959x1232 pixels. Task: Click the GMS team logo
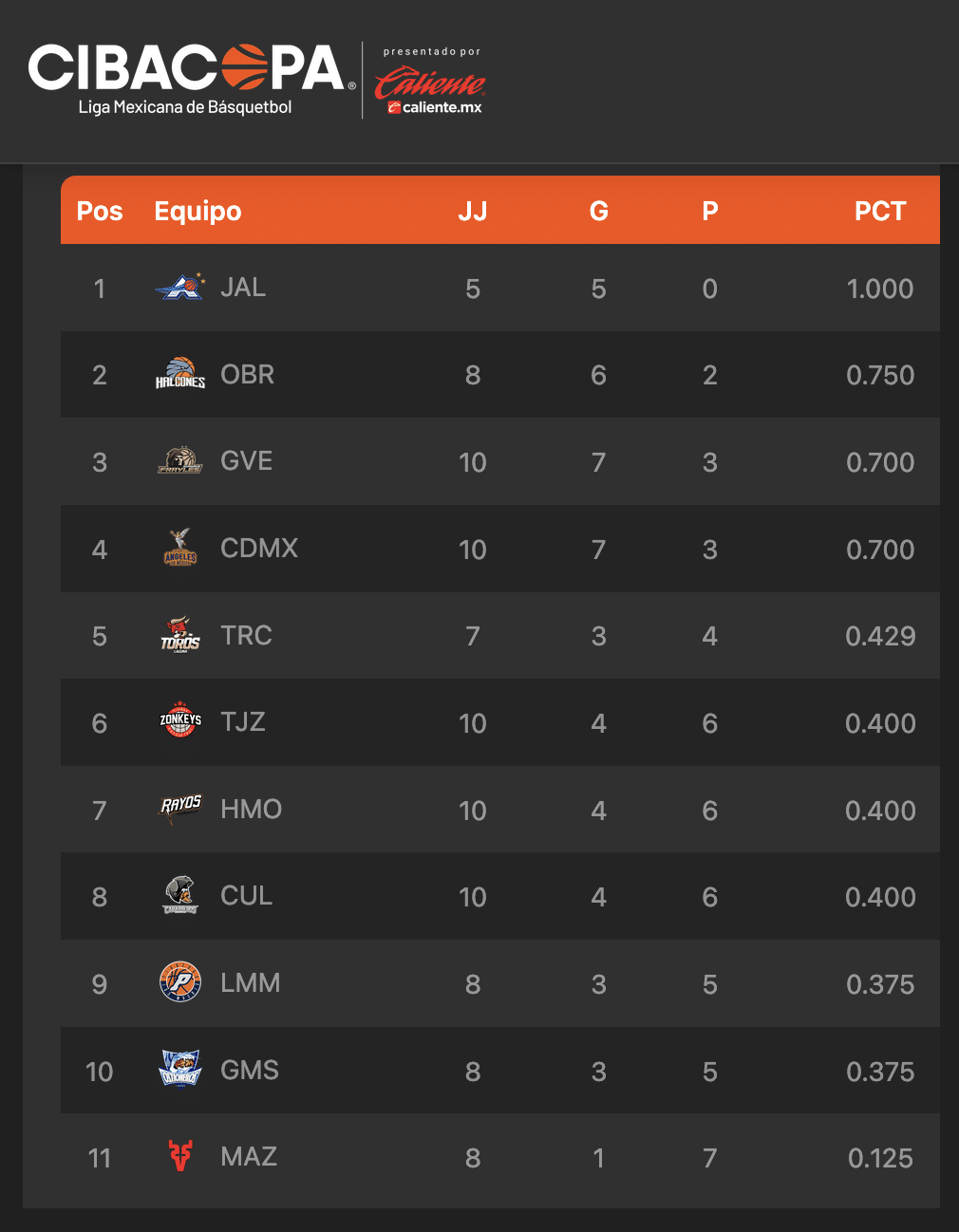click(180, 1070)
